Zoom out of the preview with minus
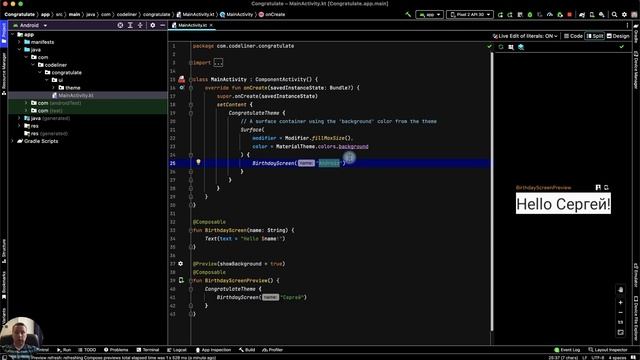The image size is (640, 360). pos(620,313)
